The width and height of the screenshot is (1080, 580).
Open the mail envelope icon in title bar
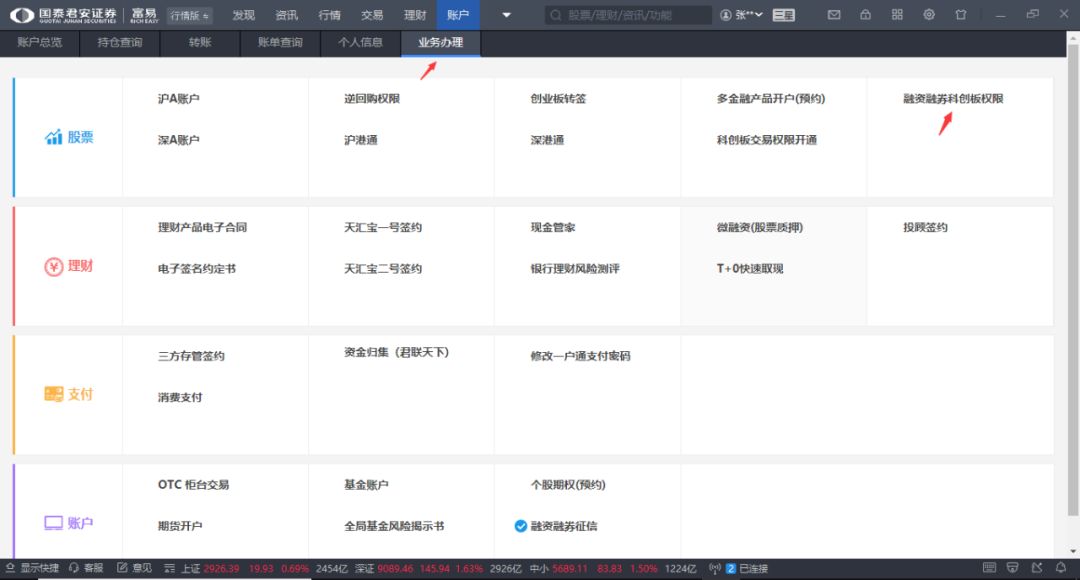click(x=834, y=15)
